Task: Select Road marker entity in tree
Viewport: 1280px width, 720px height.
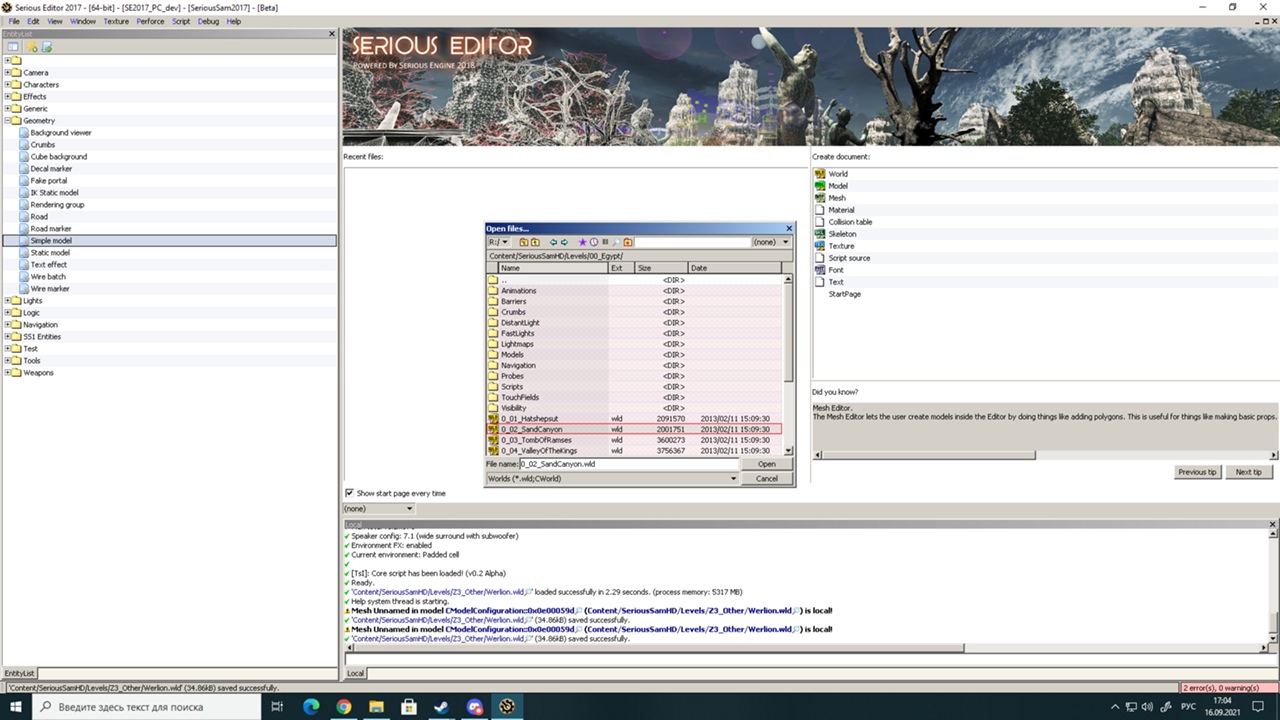Action: [x=51, y=229]
